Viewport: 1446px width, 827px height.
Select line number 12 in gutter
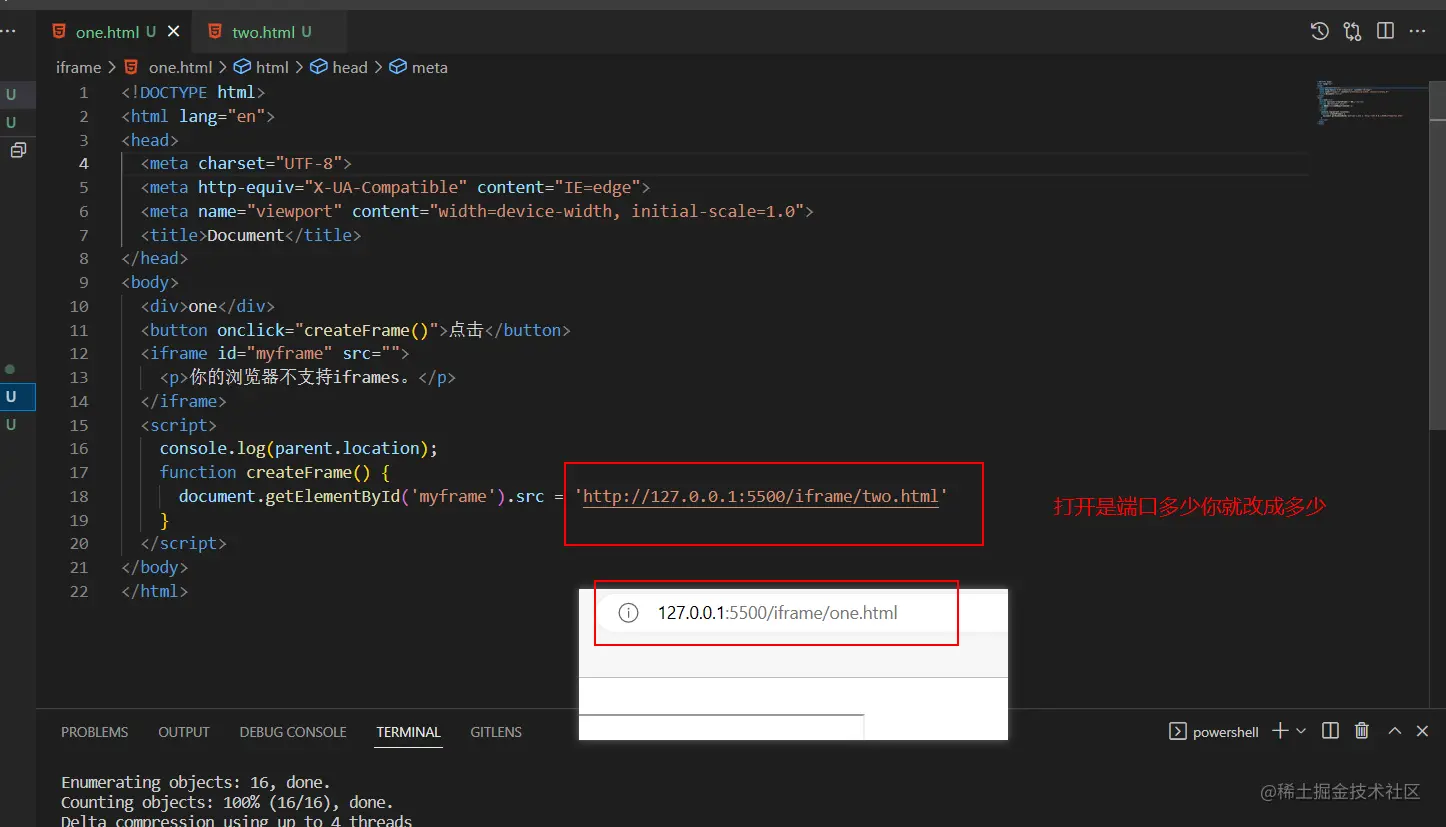click(79, 353)
